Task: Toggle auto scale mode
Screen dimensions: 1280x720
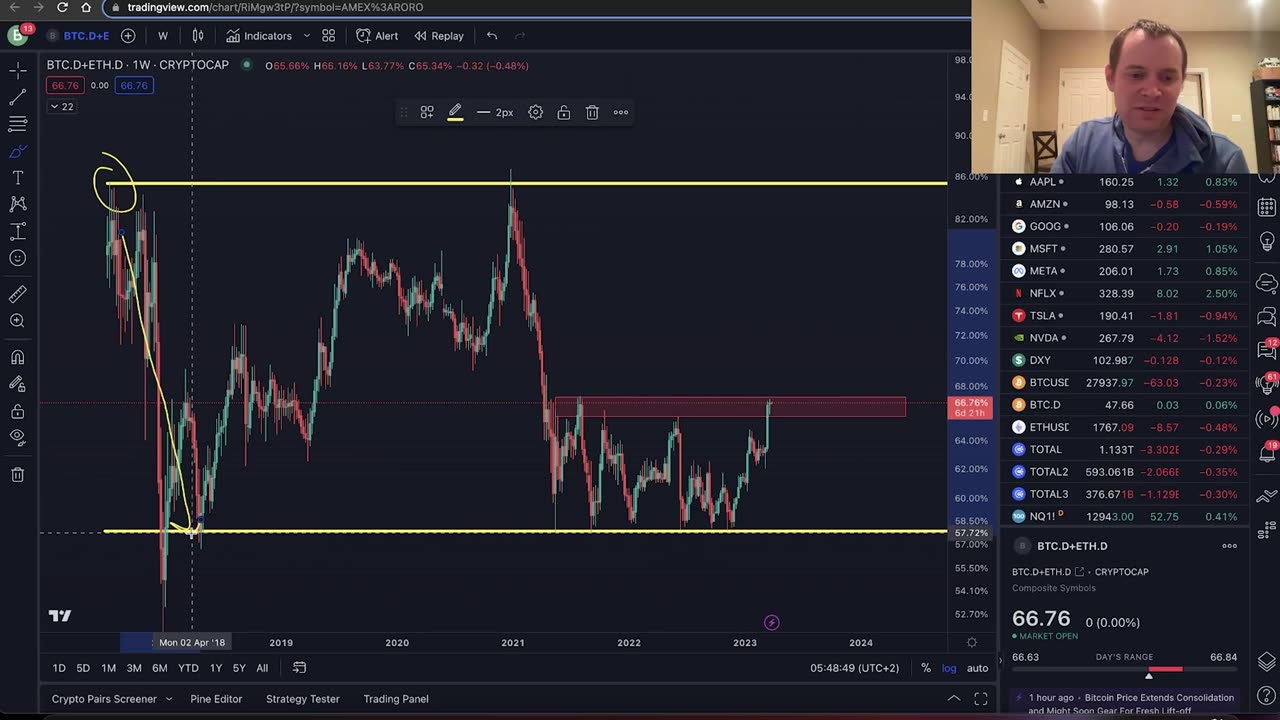Action: pyautogui.click(x=977, y=668)
